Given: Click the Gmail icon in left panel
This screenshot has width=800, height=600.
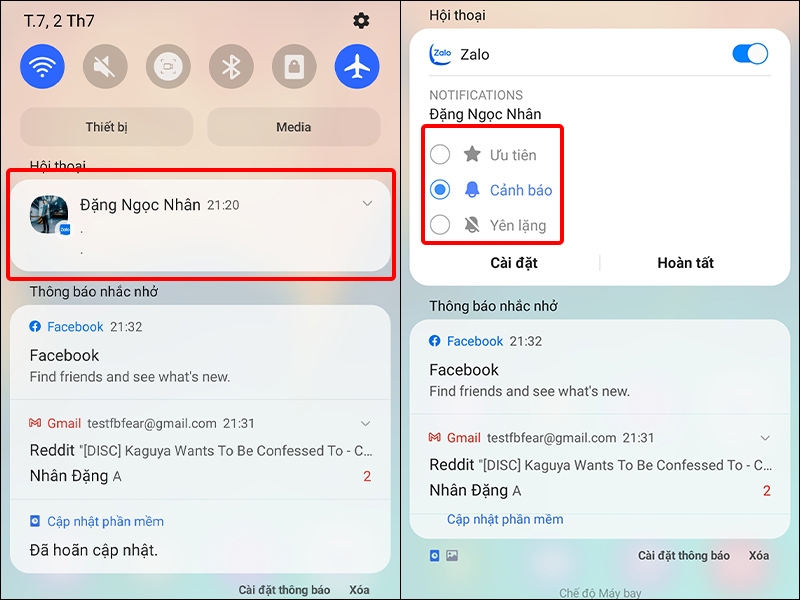Looking at the screenshot, I should 35,423.
